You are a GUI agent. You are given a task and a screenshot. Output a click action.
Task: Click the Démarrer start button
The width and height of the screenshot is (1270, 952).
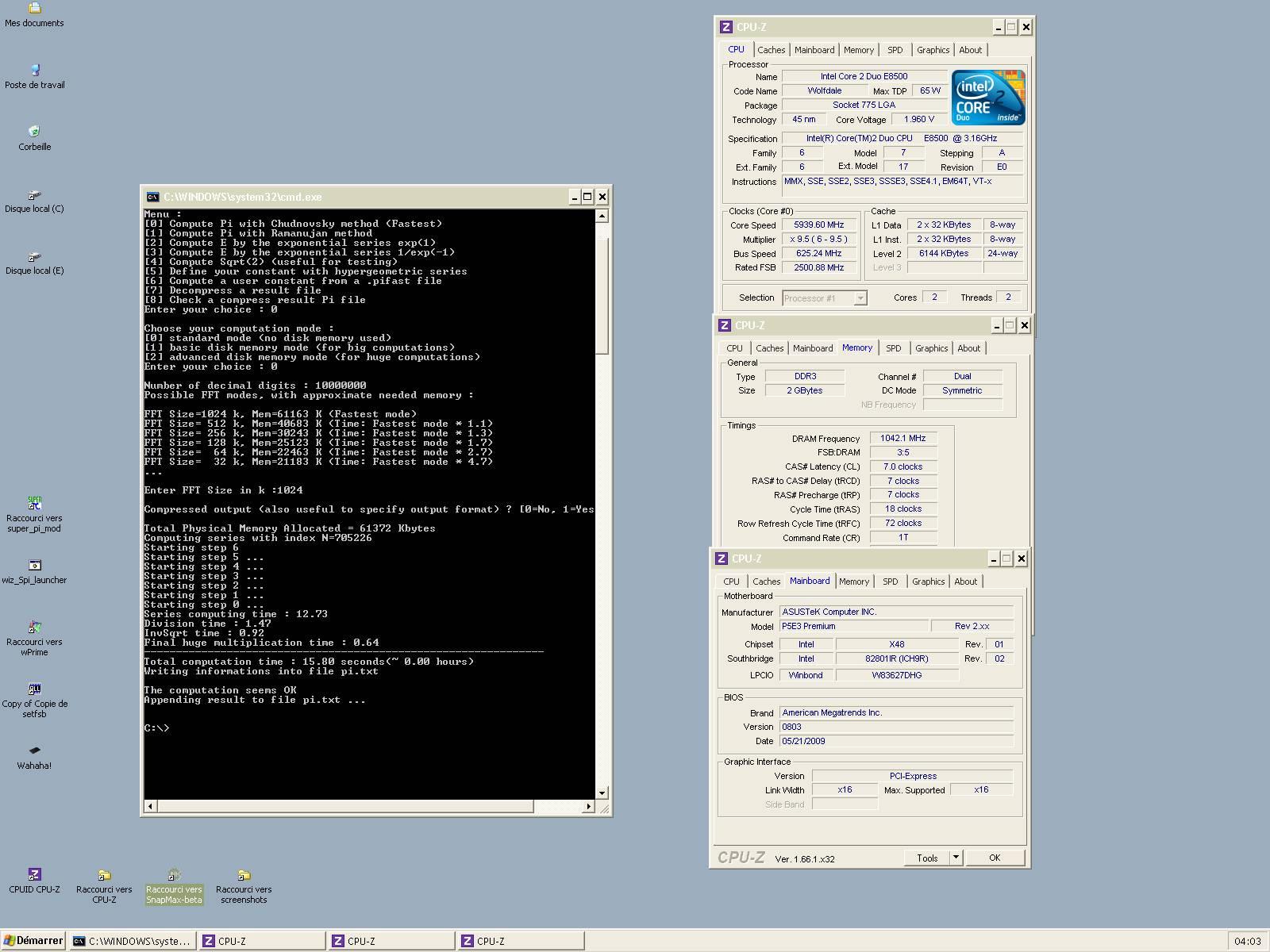tap(33, 941)
